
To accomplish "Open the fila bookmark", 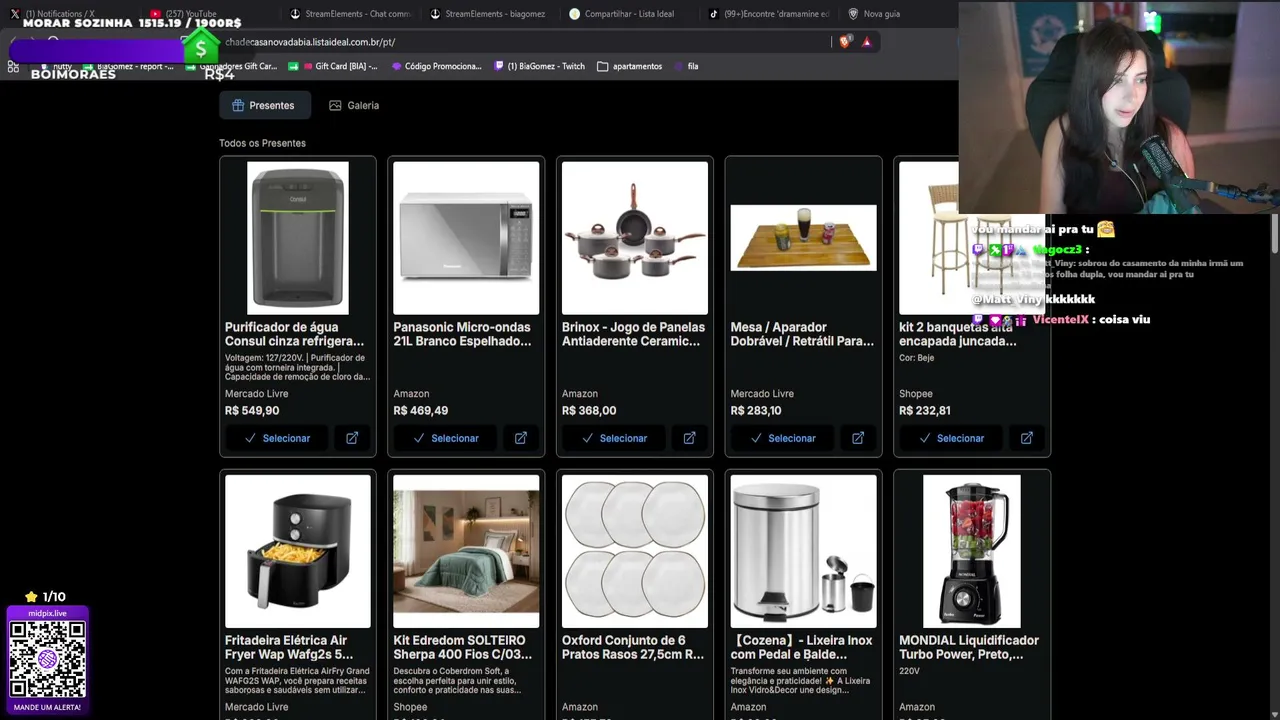I will pyautogui.click(x=687, y=66).
